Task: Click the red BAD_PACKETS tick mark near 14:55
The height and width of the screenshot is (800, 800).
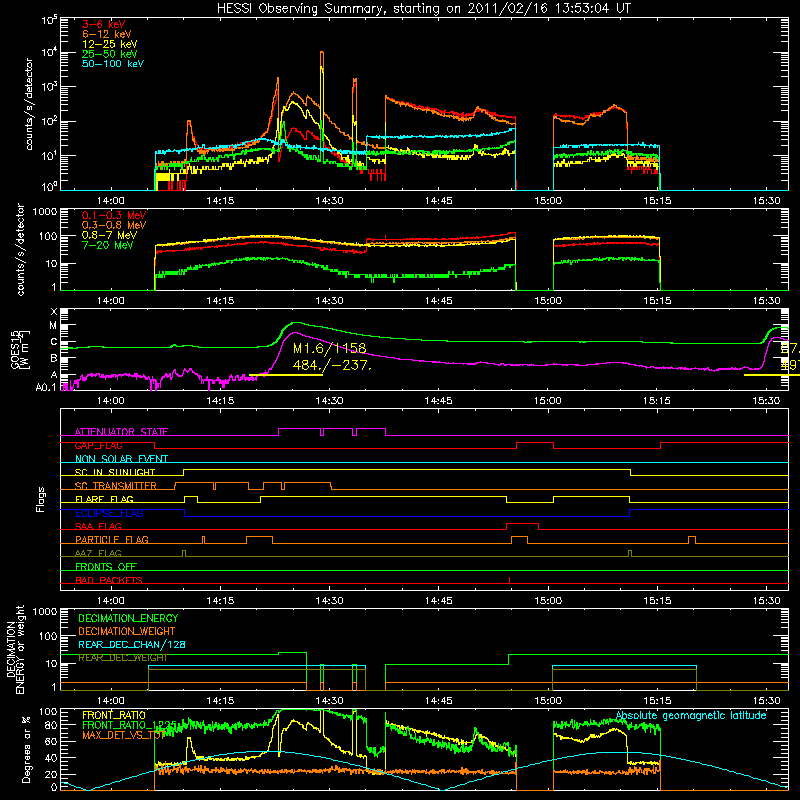Action: 509,580
